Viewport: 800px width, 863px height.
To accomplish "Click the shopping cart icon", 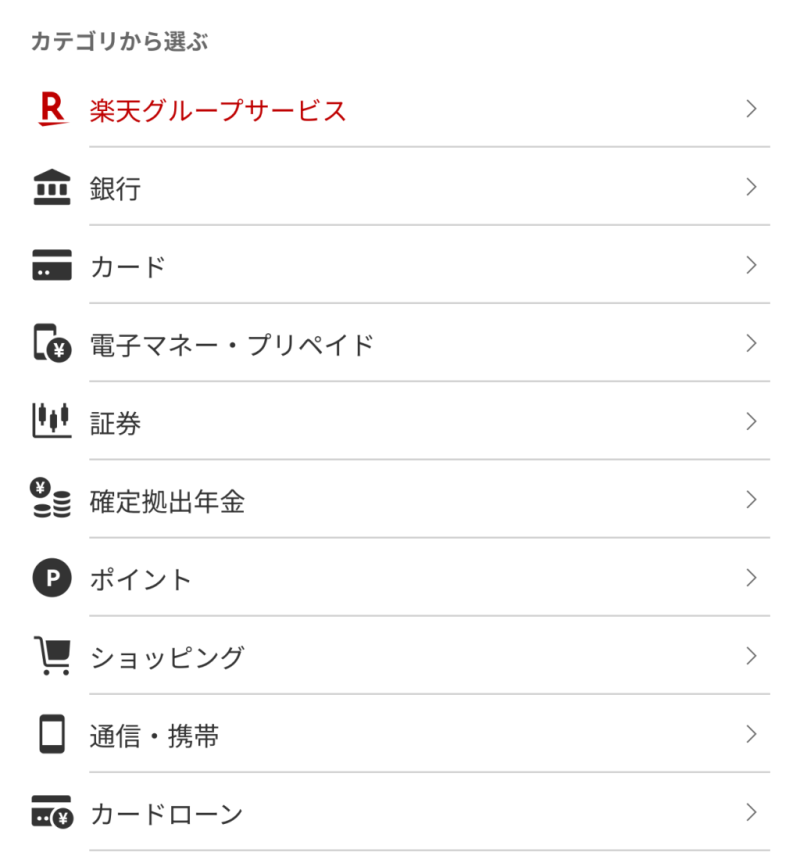I will [52, 657].
